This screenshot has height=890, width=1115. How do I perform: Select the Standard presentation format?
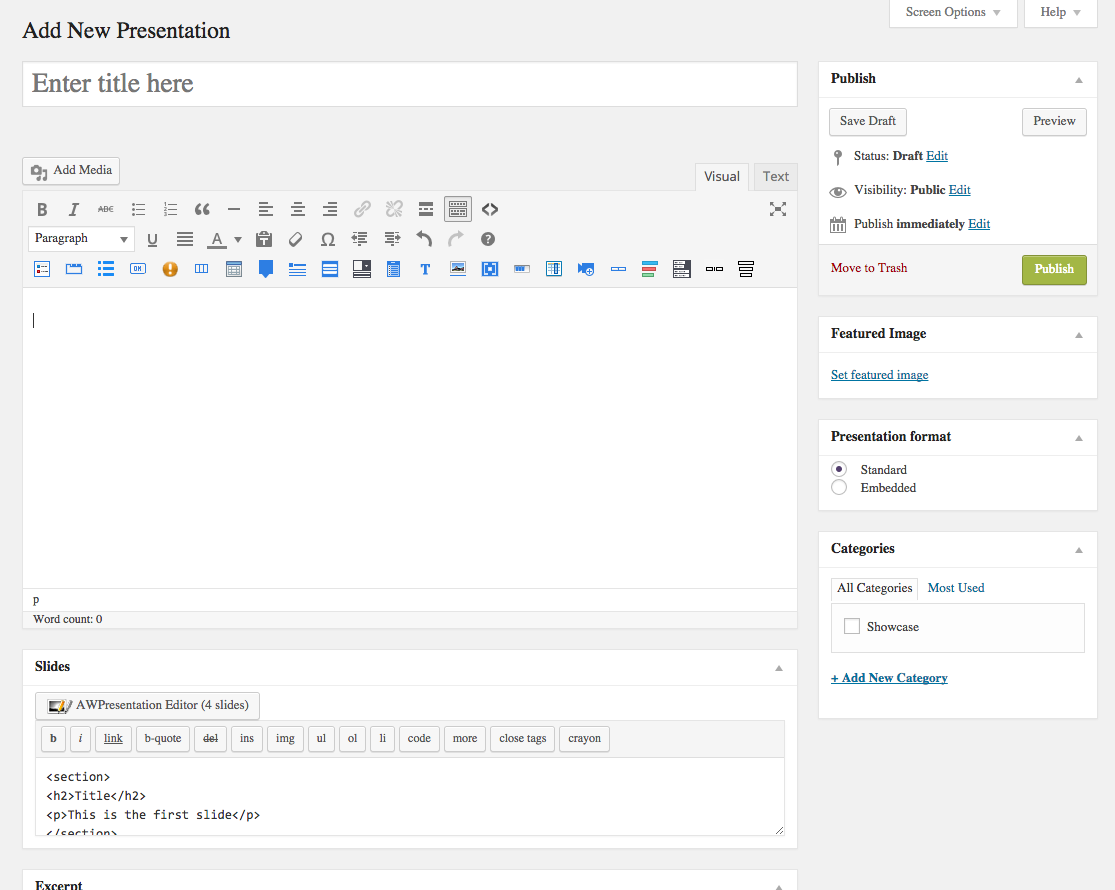click(x=839, y=469)
